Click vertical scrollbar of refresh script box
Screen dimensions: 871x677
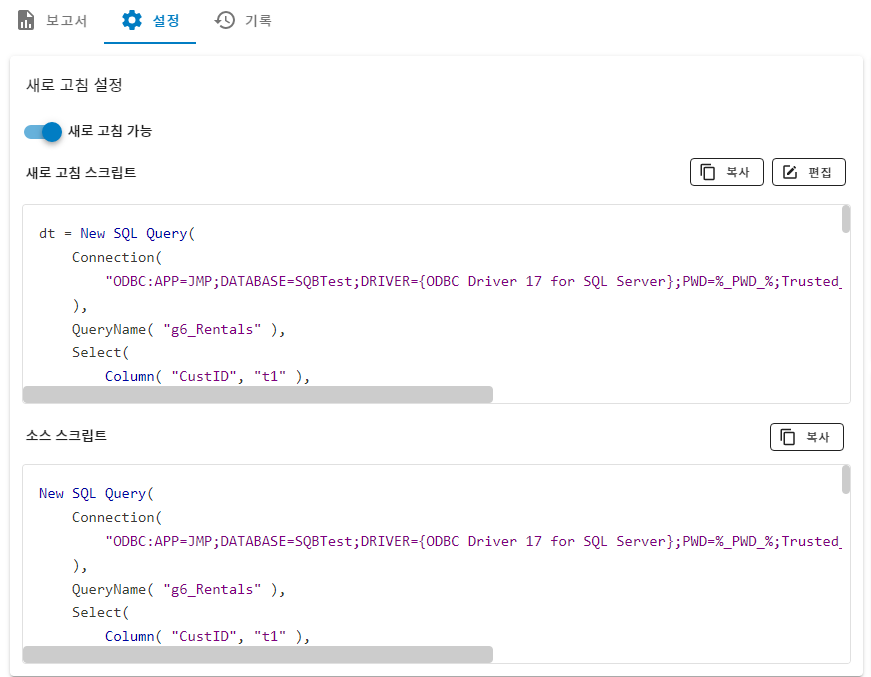click(846, 219)
